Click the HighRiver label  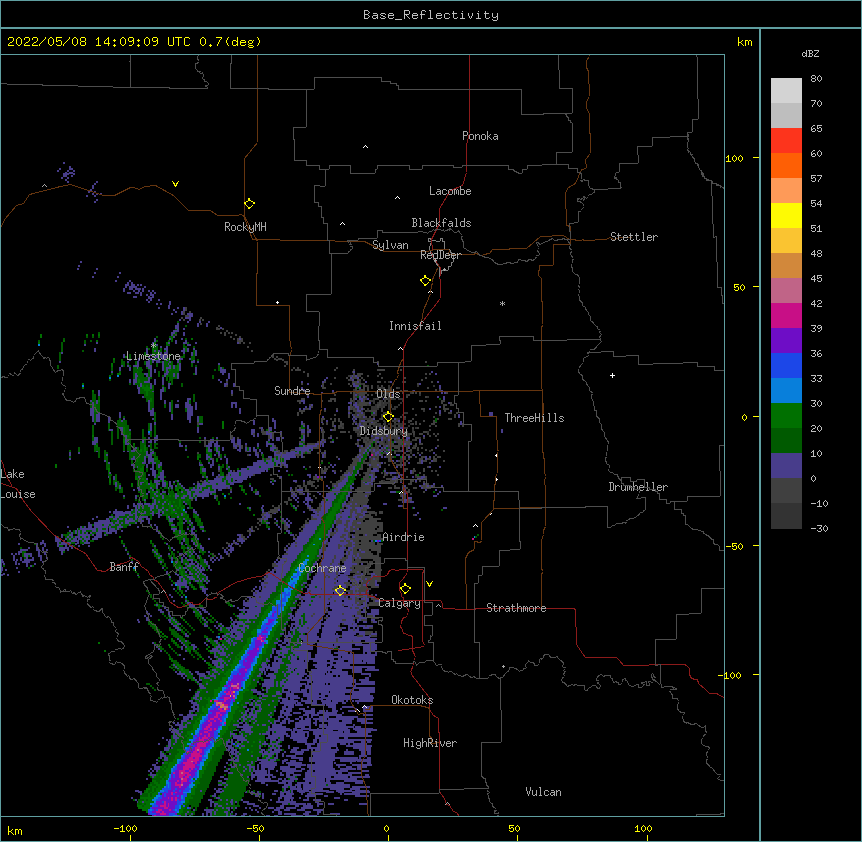[x=430, y=743]
